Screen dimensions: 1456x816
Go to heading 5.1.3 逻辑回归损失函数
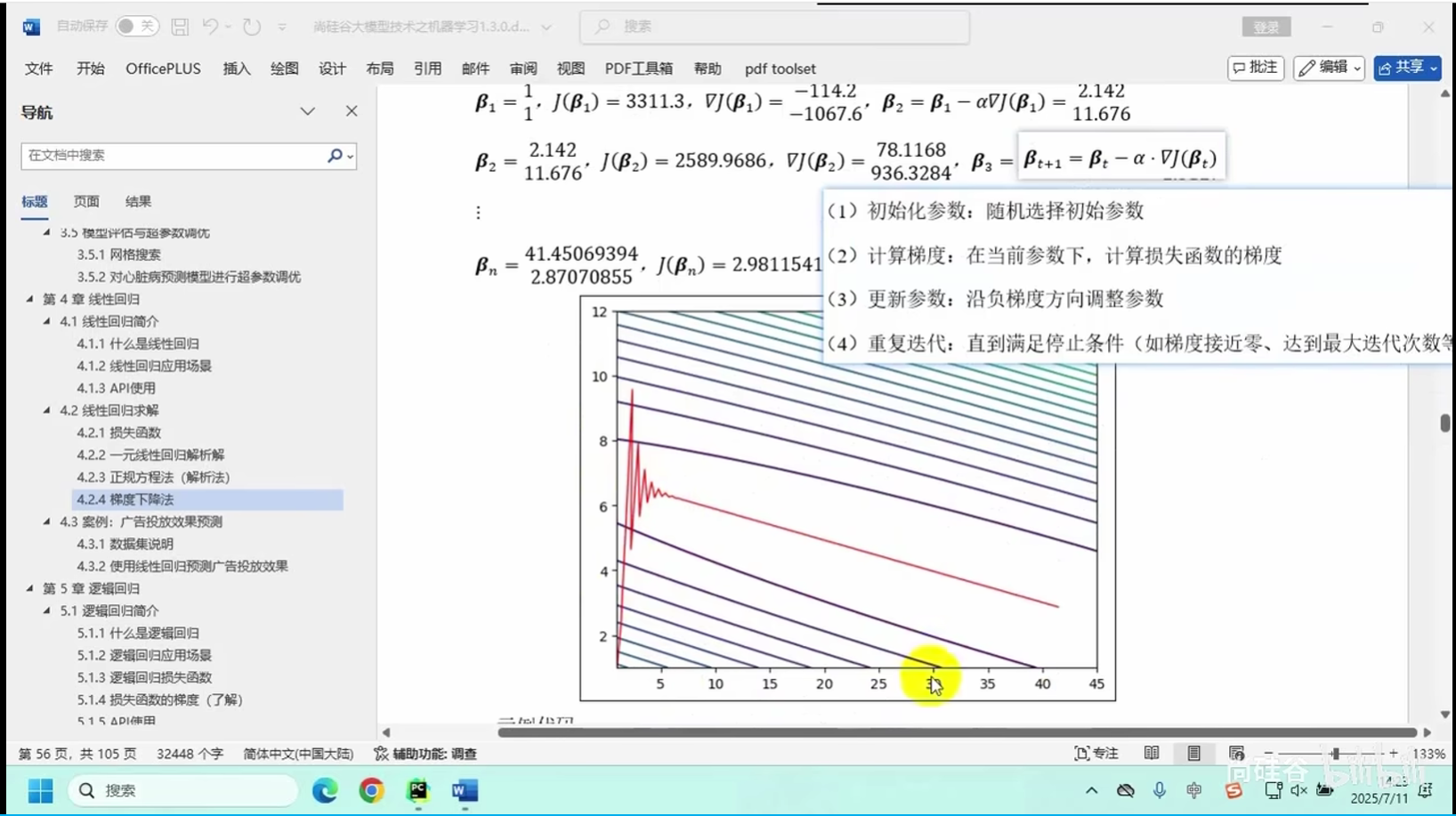144,677
